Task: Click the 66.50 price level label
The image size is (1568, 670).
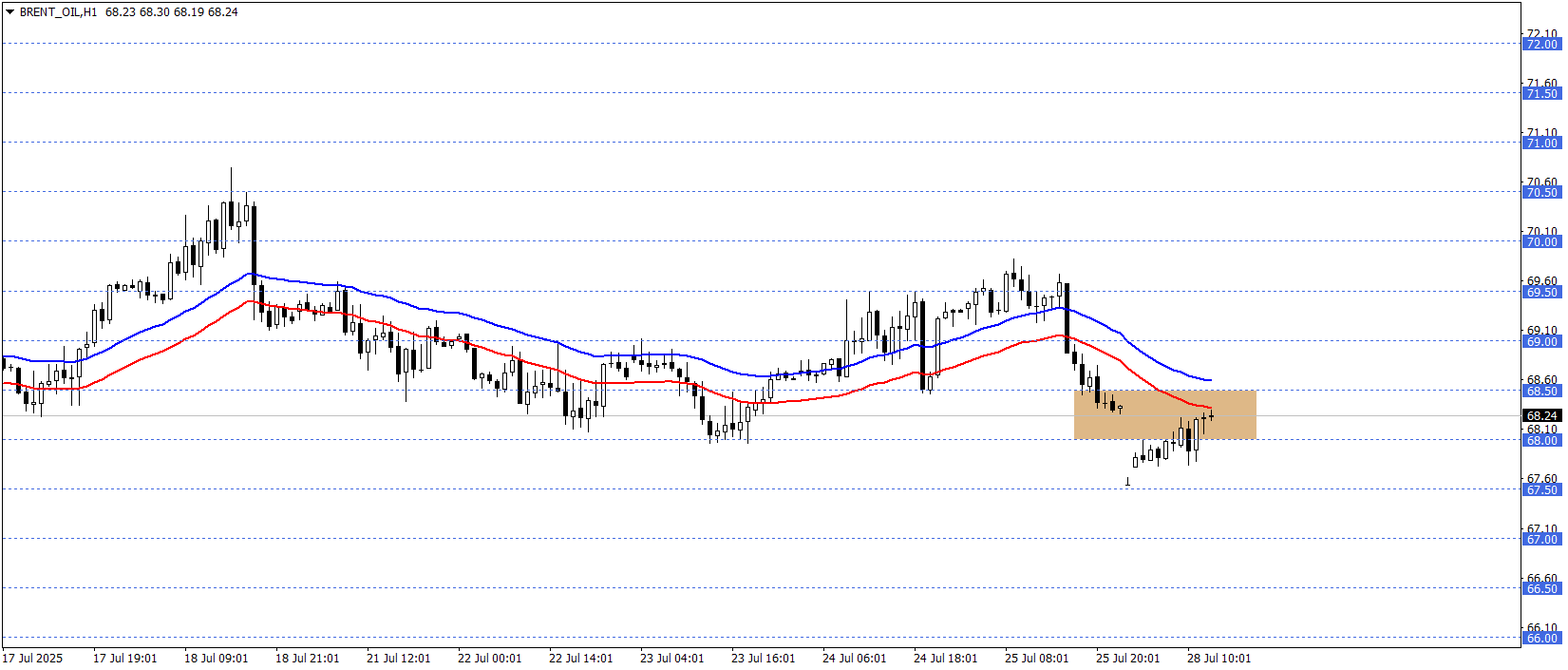Action: tap(1542, 588)
